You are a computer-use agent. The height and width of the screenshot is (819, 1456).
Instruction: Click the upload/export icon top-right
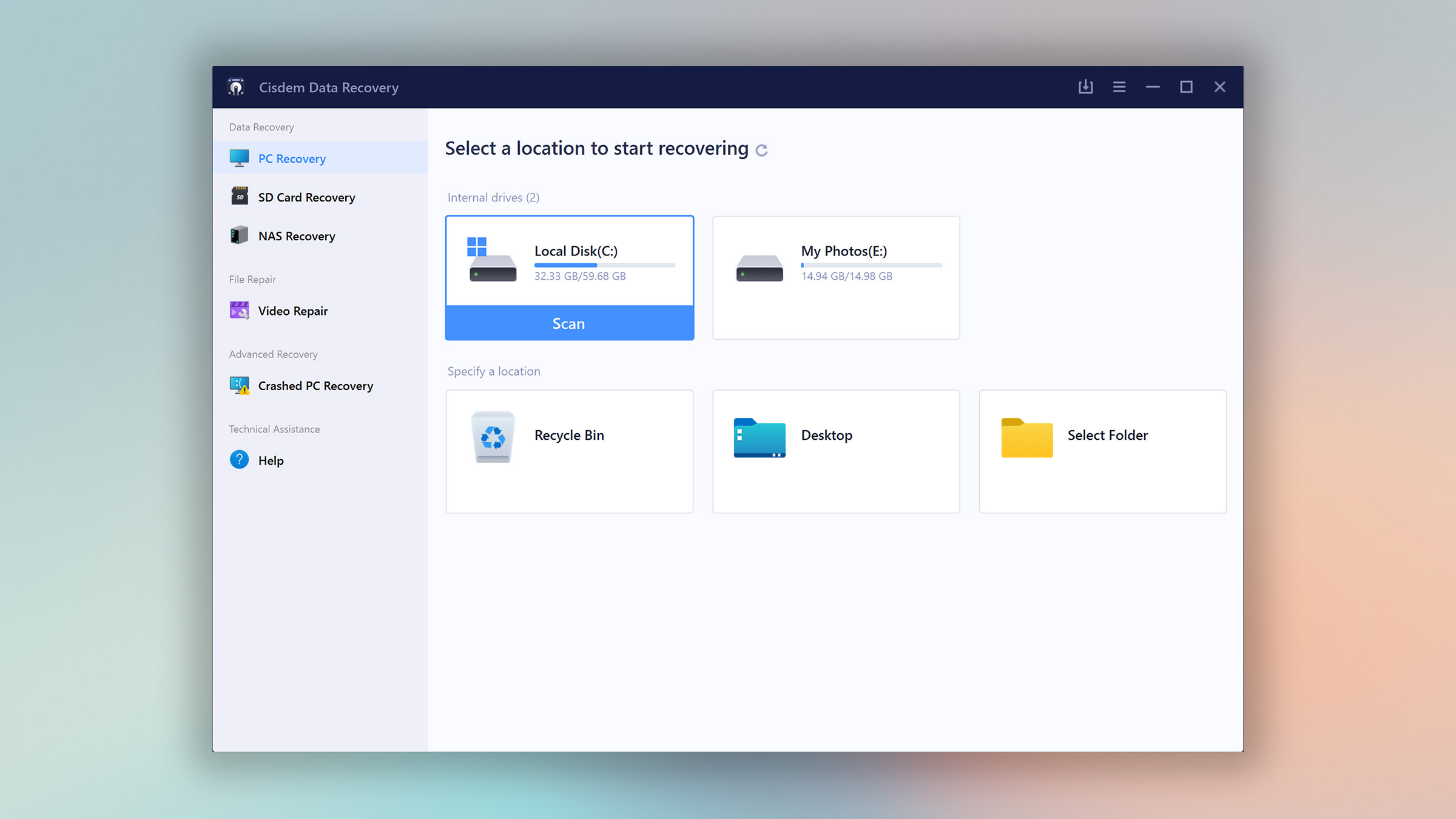click(1085, 87)
